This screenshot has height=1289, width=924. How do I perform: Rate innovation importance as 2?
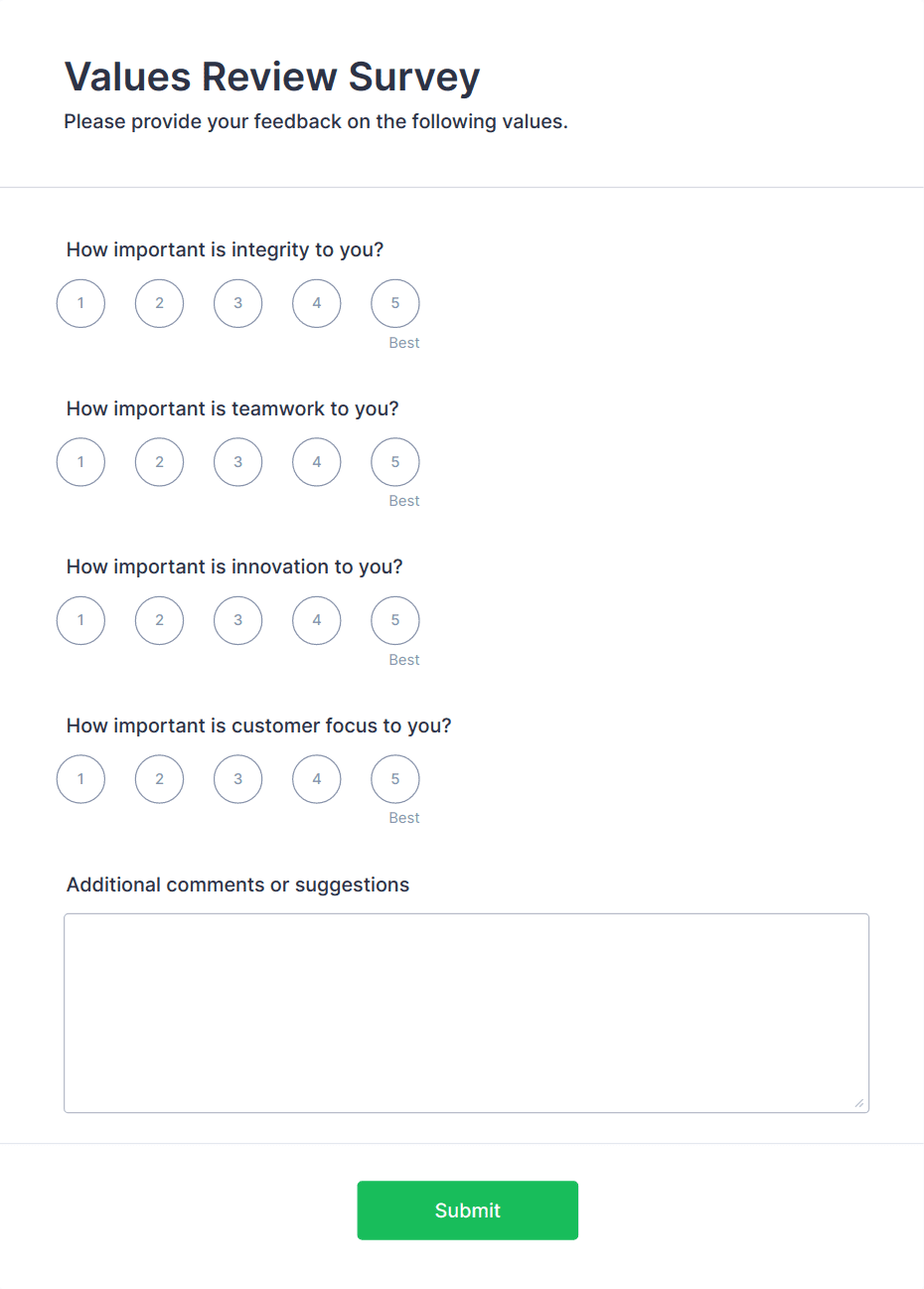[159, 620]
